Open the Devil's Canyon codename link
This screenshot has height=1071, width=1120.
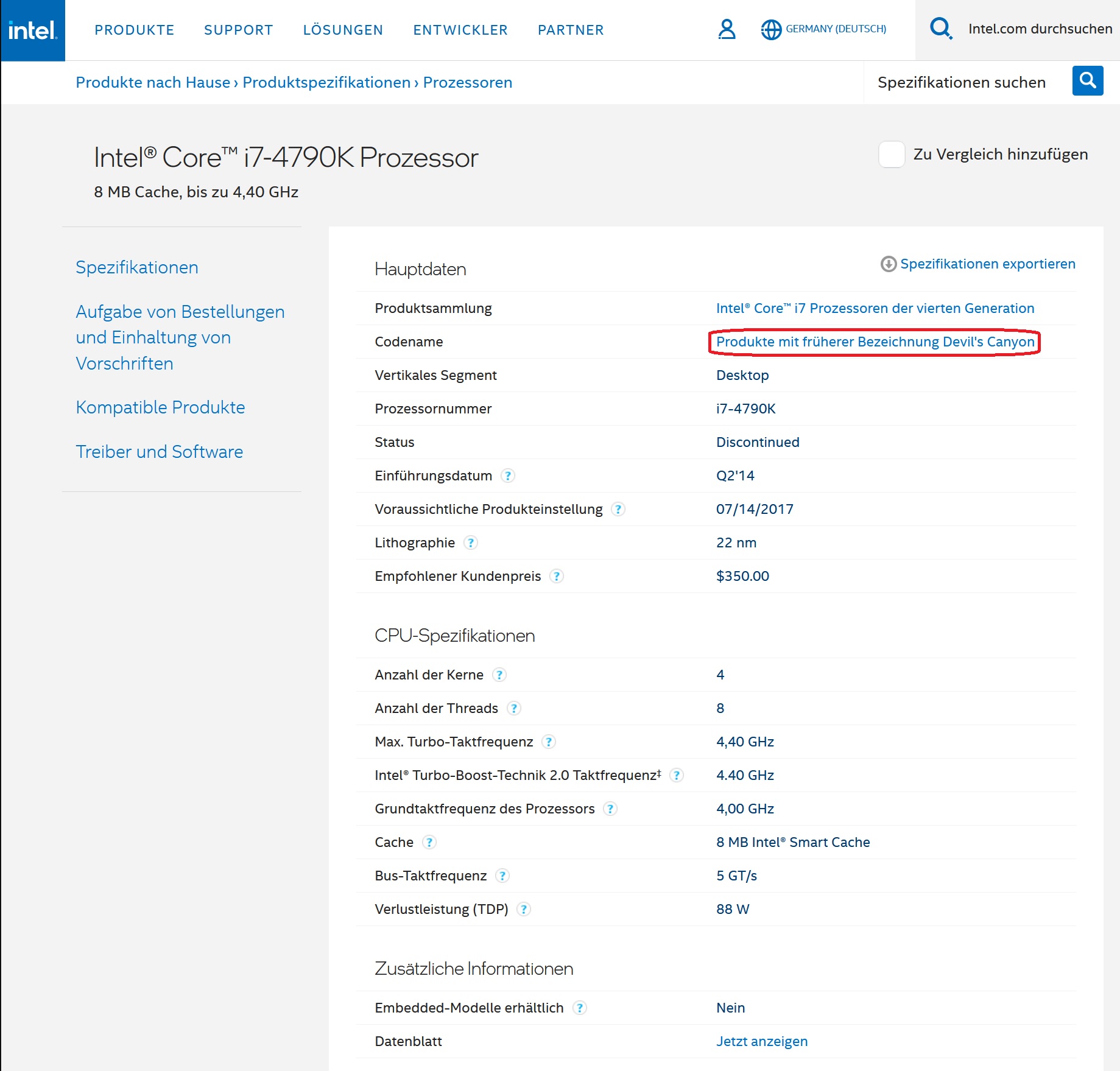click(875, 342)
